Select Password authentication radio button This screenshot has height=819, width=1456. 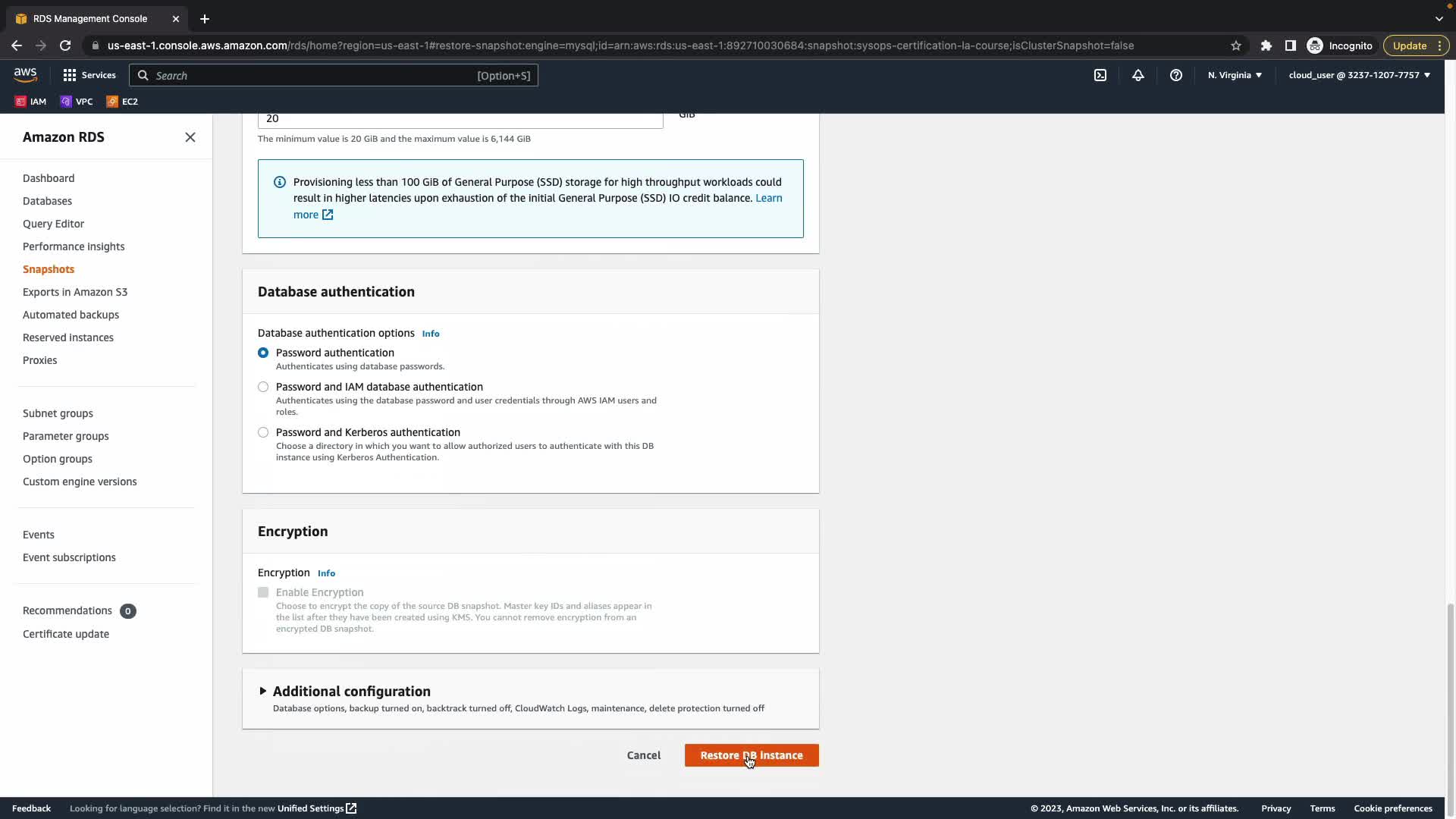coord(263,353)
